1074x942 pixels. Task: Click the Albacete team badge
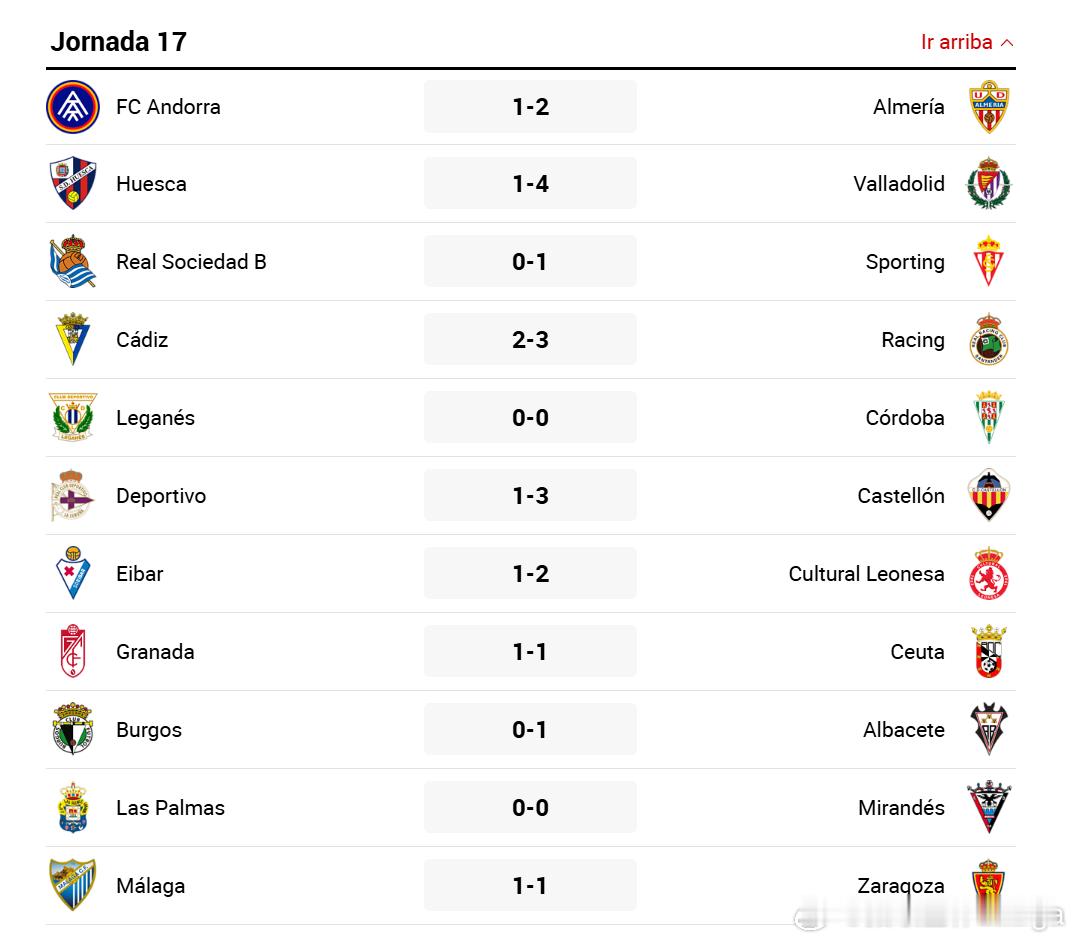coord(988,730)
